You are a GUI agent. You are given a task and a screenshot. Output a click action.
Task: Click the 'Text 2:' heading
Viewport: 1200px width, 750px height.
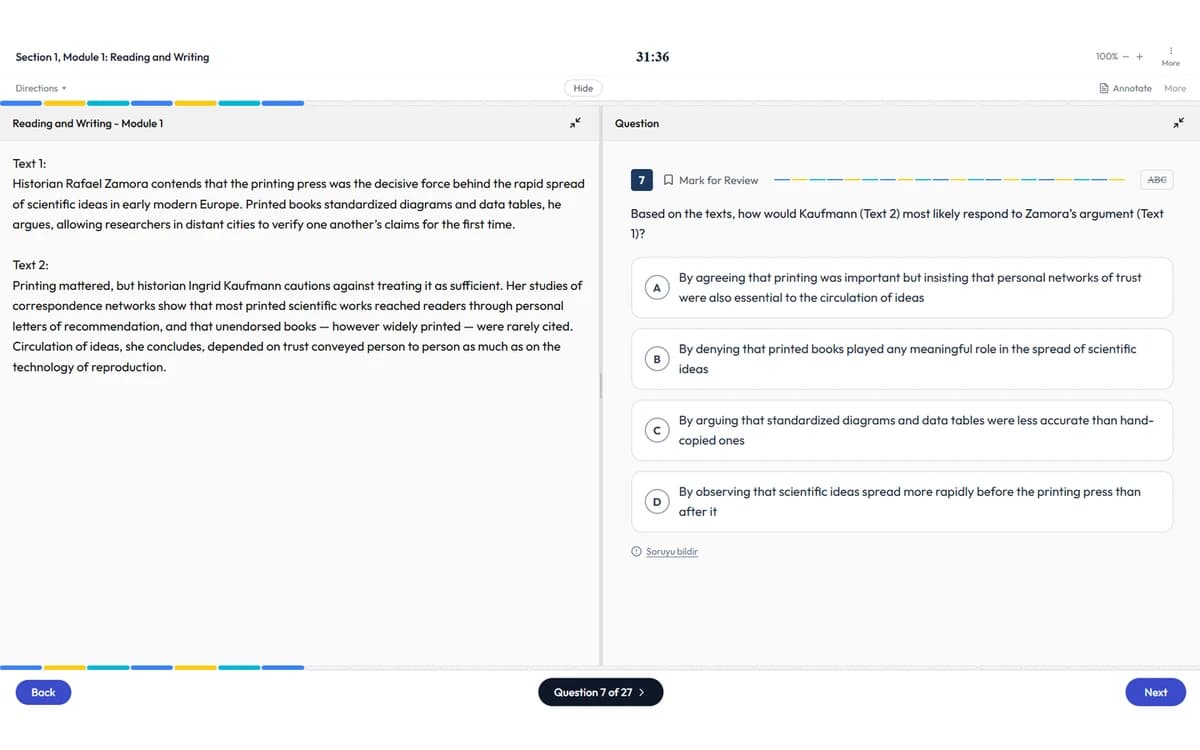click(x=30, y=265)
